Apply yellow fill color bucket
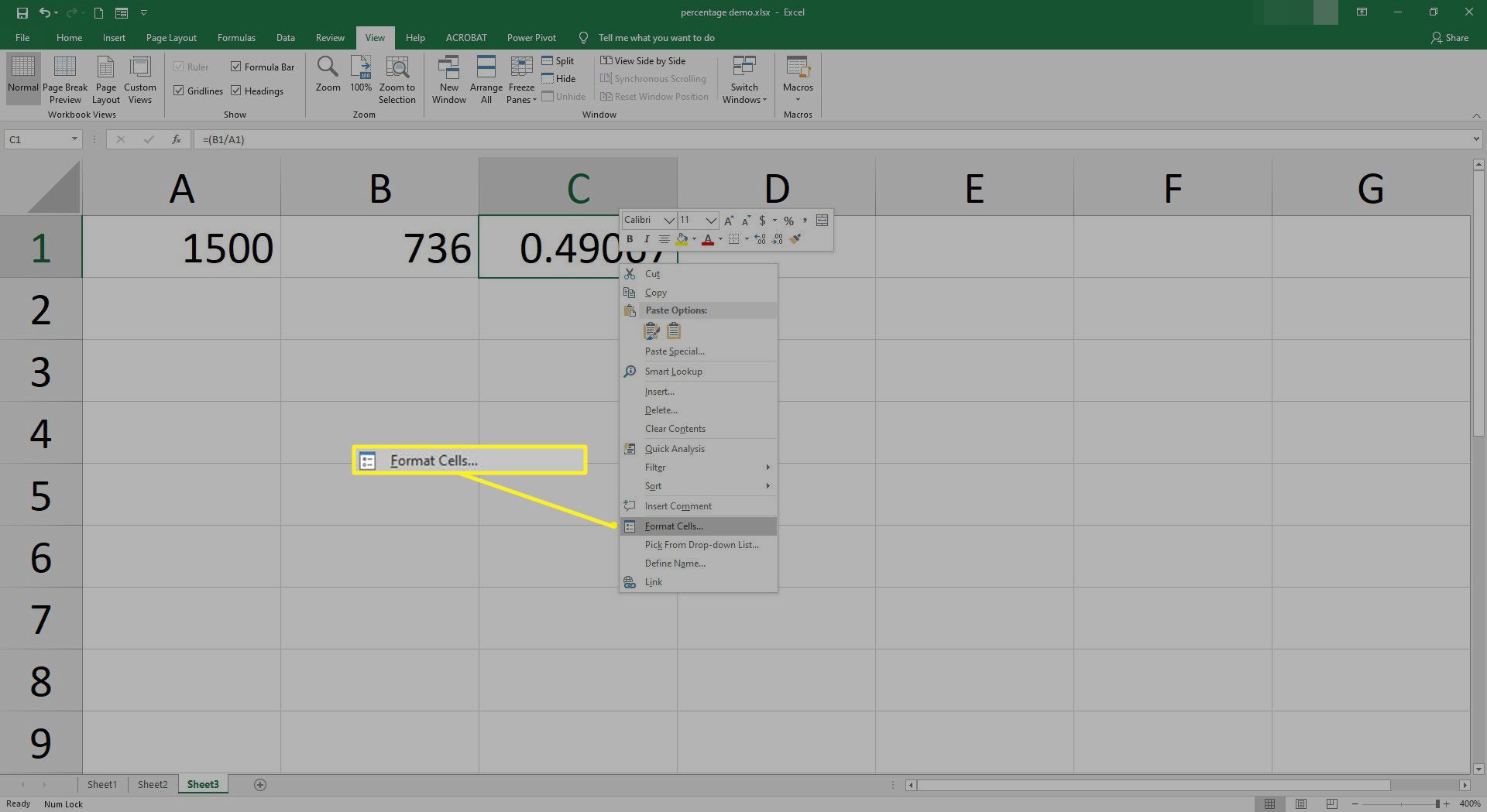Screen dimensions: 1487x812 pyautogui.click(x=682, y=239)
